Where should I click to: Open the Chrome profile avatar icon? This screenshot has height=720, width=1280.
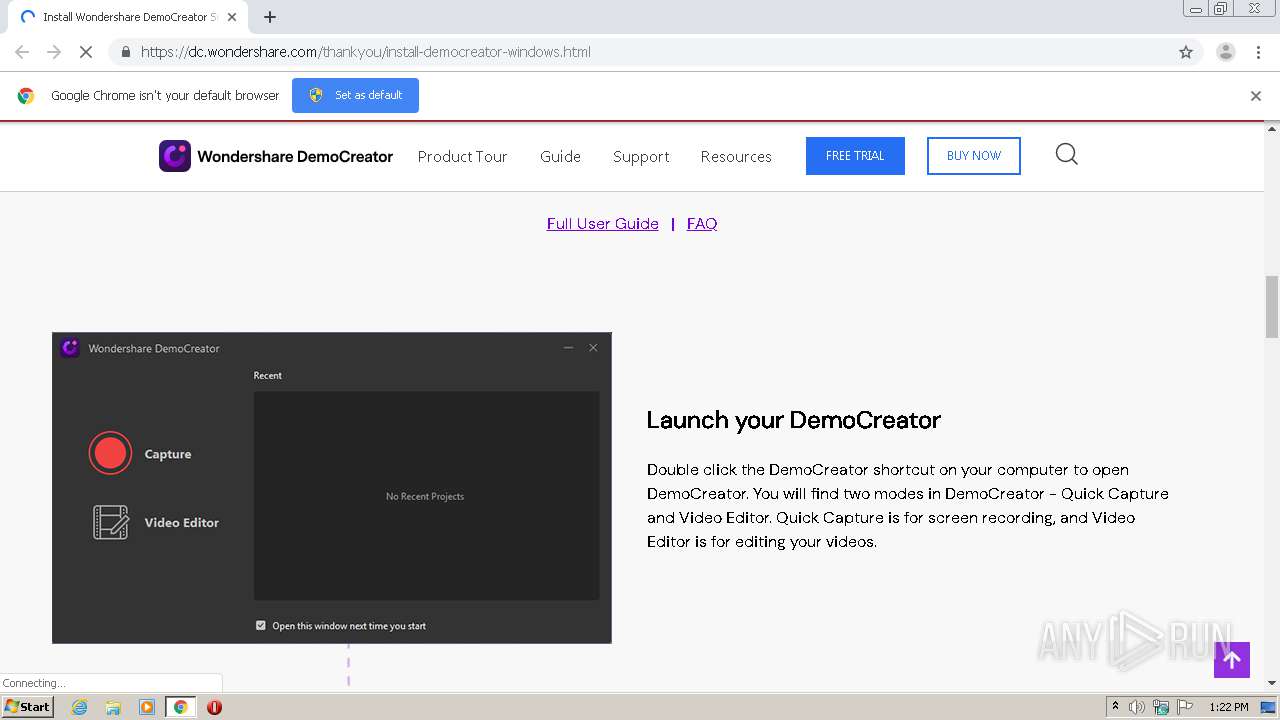tap(1226, 52)
